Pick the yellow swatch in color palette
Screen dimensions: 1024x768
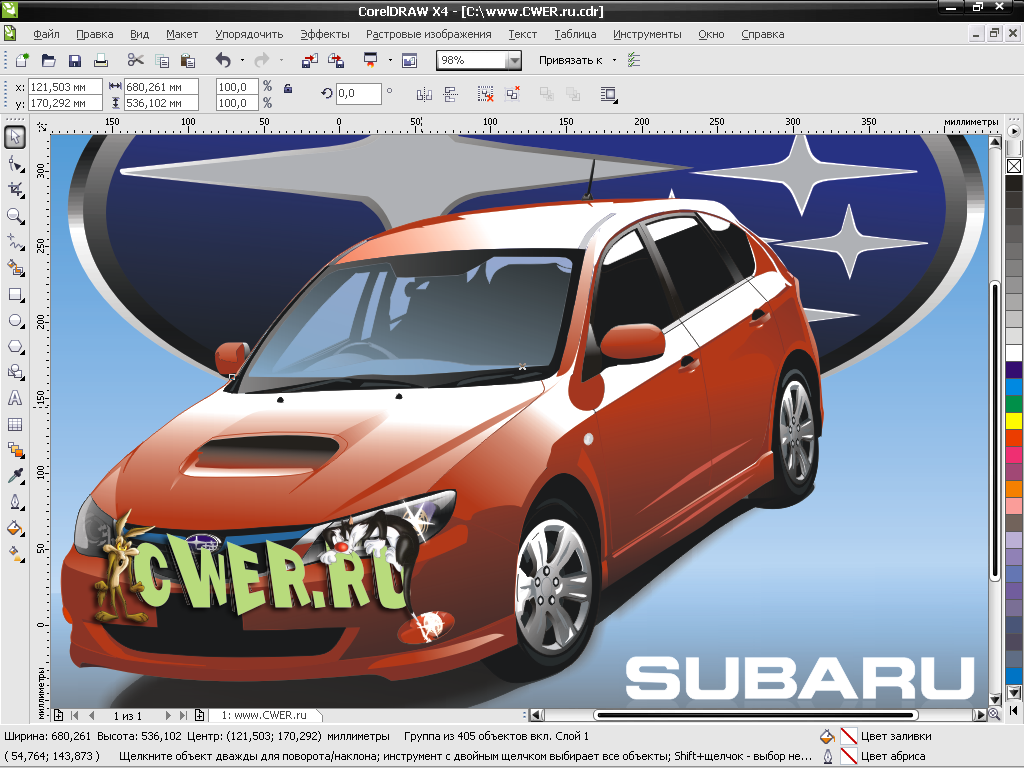point(1013,420)
